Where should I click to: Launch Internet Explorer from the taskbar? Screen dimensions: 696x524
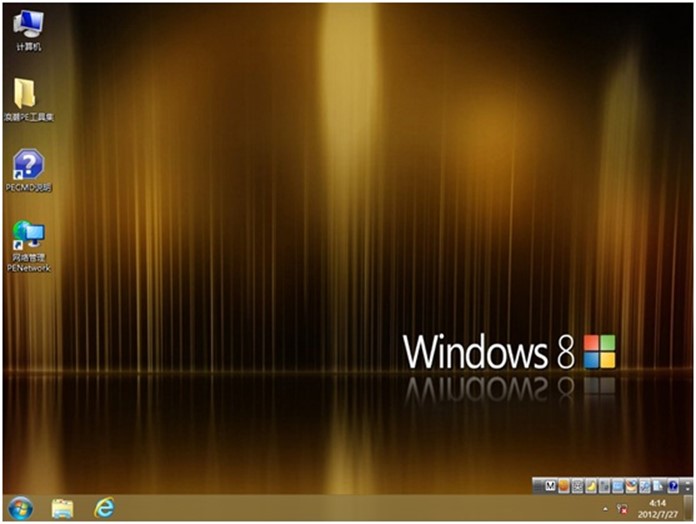pyautogui.click(x=104, y=508)
